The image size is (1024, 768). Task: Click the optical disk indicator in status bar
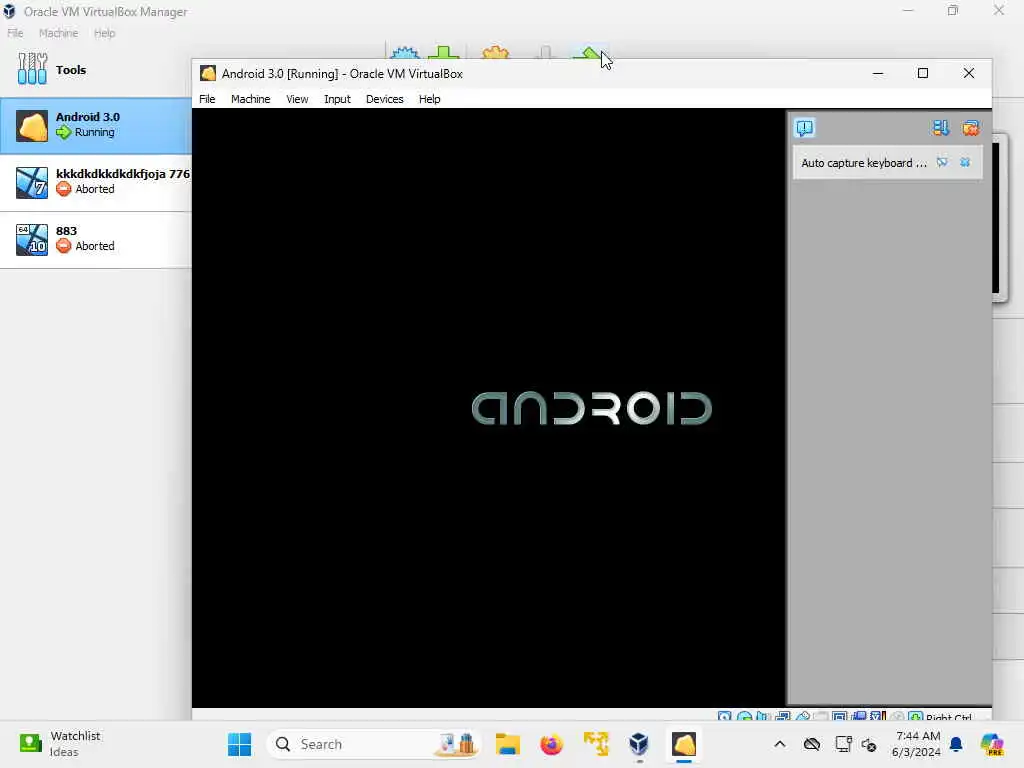[x=744, y=717]
